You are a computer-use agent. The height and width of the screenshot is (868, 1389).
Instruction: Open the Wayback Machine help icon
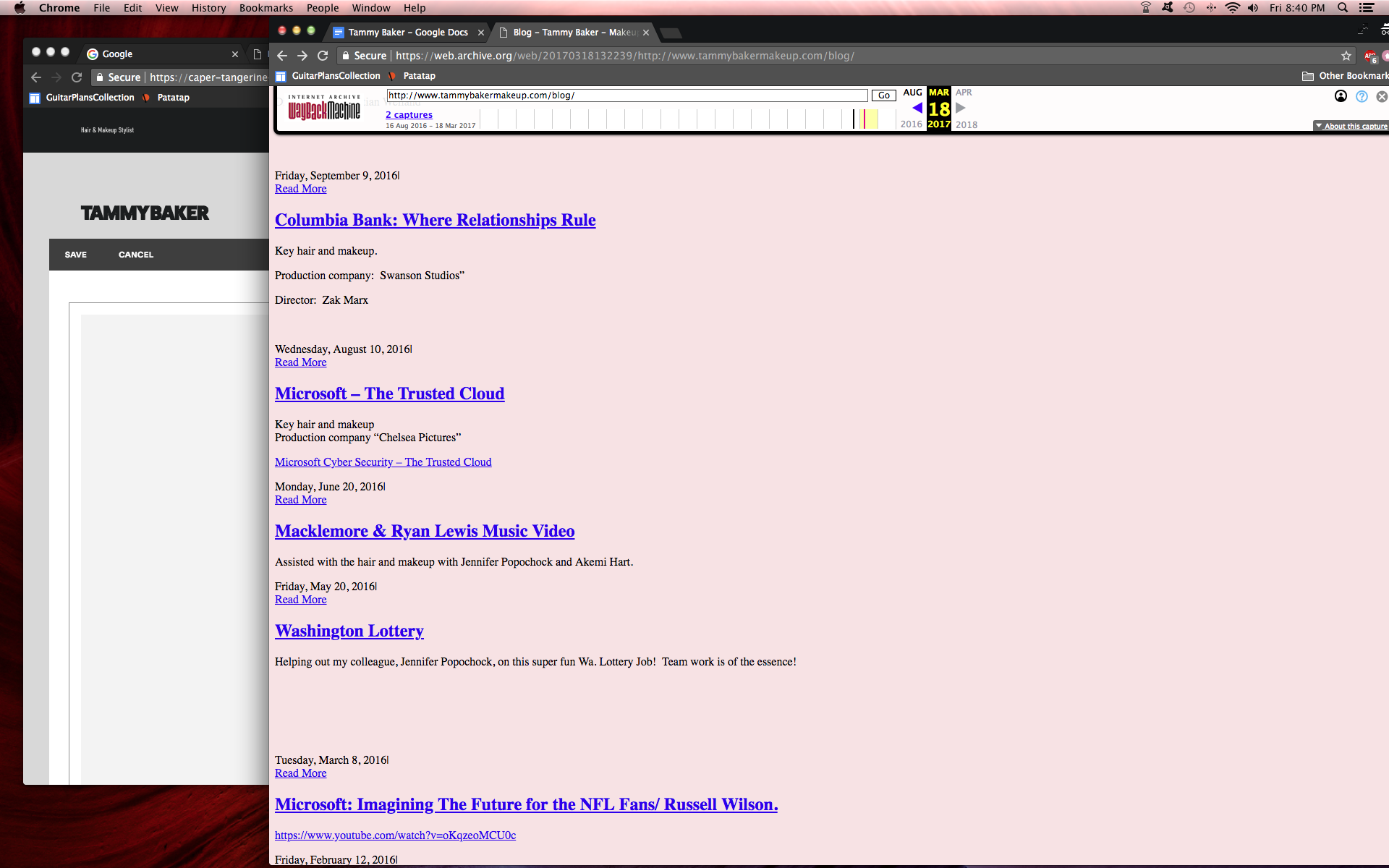pos(1362,96)
